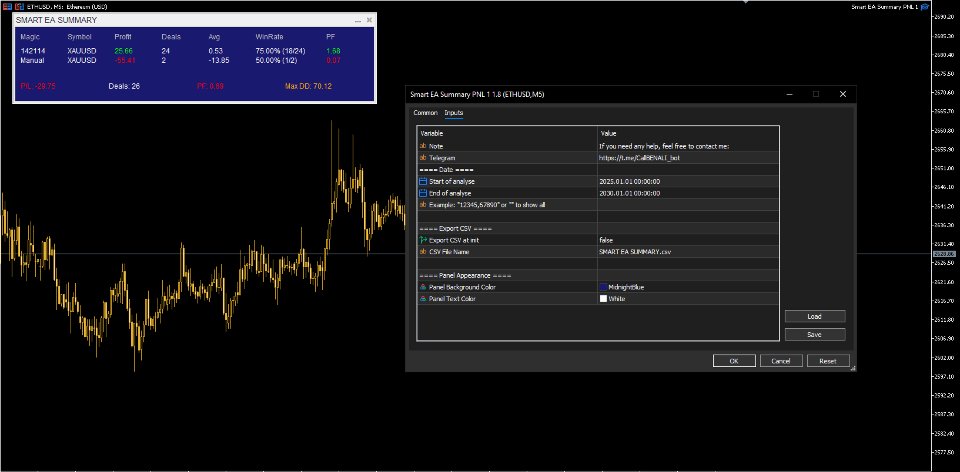Click the Save button
Viewport: 960px width, 472px height.
815,335
